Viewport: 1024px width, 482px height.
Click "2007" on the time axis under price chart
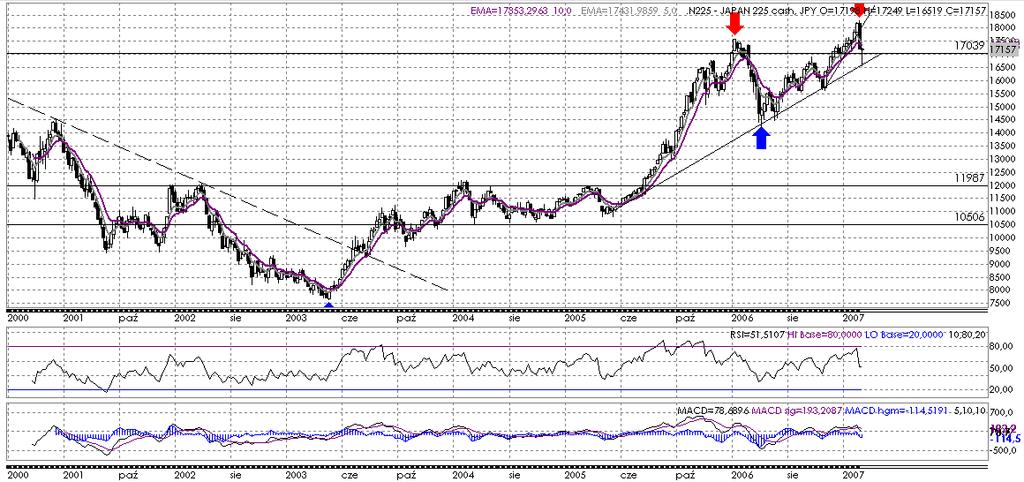pos(853,318)
